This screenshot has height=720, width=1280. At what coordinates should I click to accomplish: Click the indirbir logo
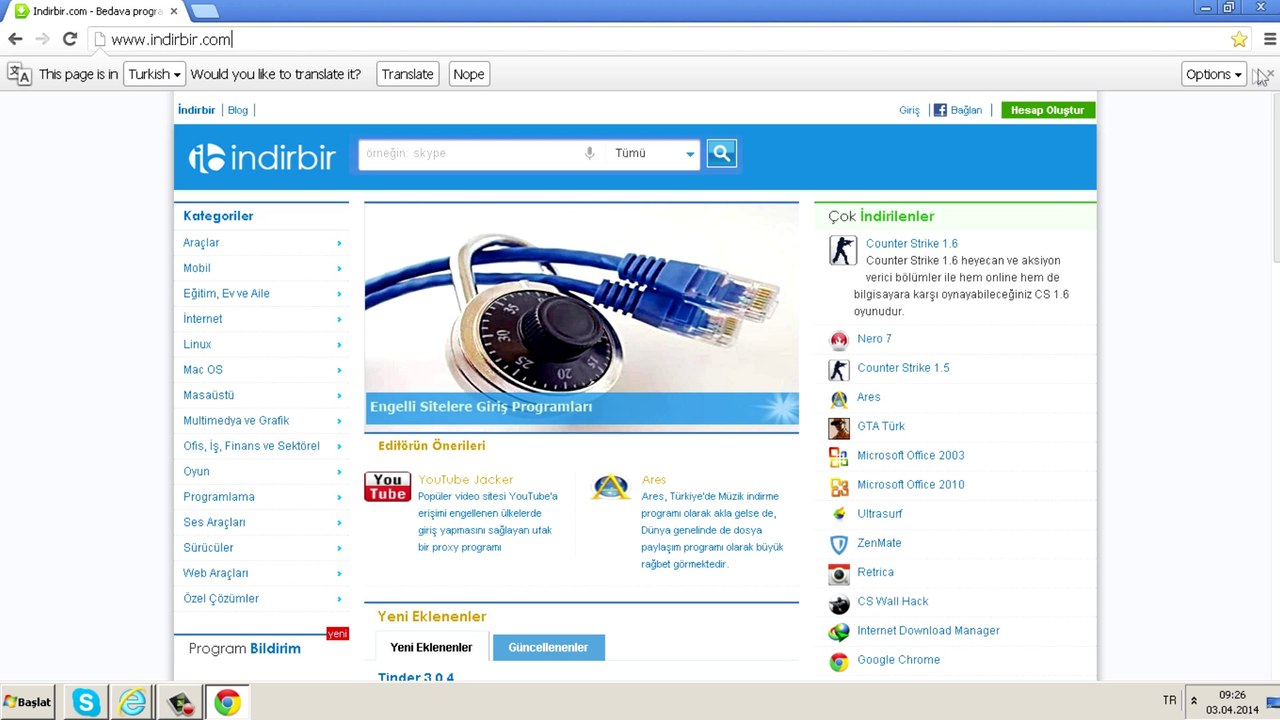(262, 157)
